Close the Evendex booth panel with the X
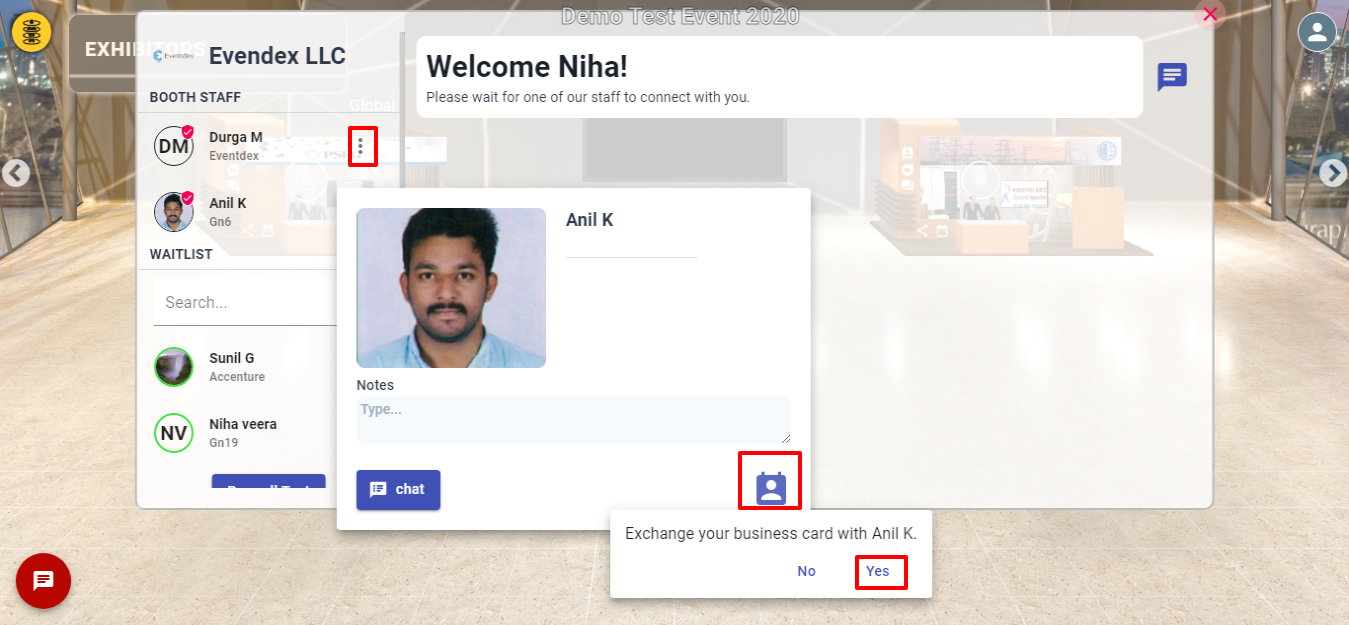Screen dimensions: 1349x625 point(1210,14)
